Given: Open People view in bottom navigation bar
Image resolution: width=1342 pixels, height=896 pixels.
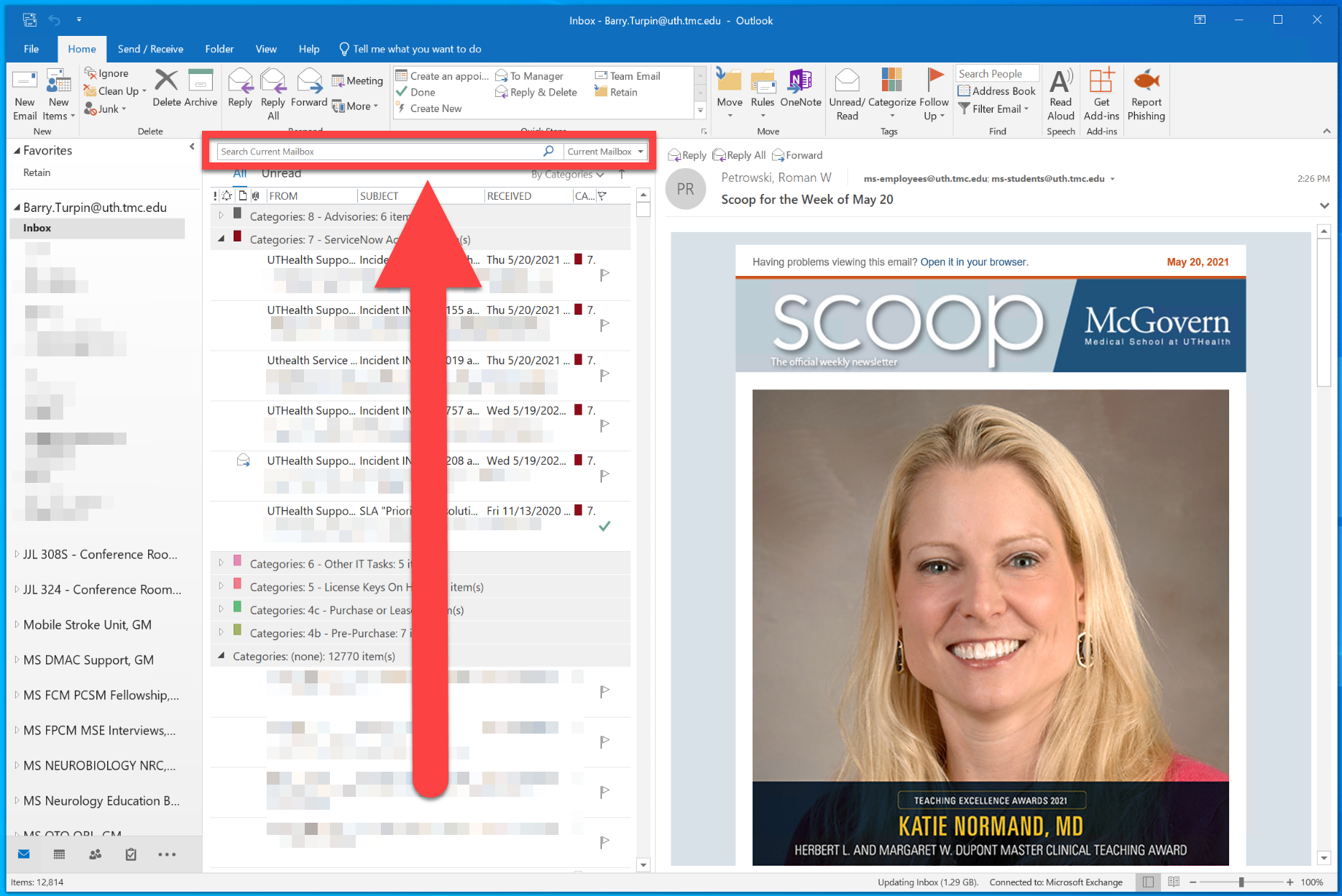Looking at the screenshot, I should [x=95, y=854].
